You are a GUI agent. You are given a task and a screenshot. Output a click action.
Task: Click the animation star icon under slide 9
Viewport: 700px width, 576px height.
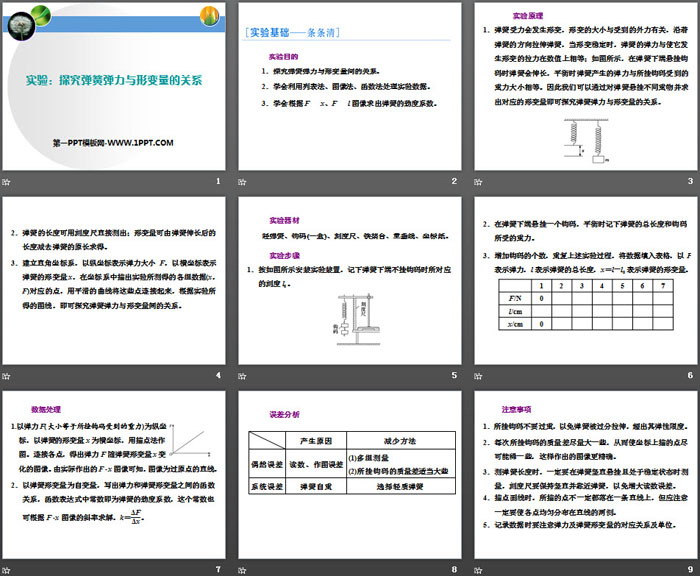[480, 570]
